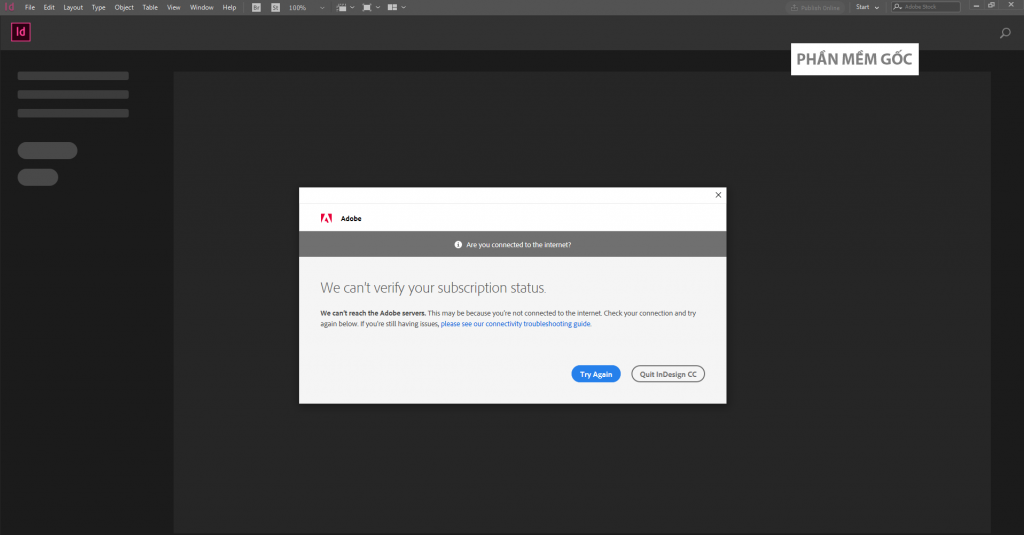The height and width of the screenshot is (535, 1024).
Task: Click the InDesign app icon in the menu bar
Action: (9, 7)
